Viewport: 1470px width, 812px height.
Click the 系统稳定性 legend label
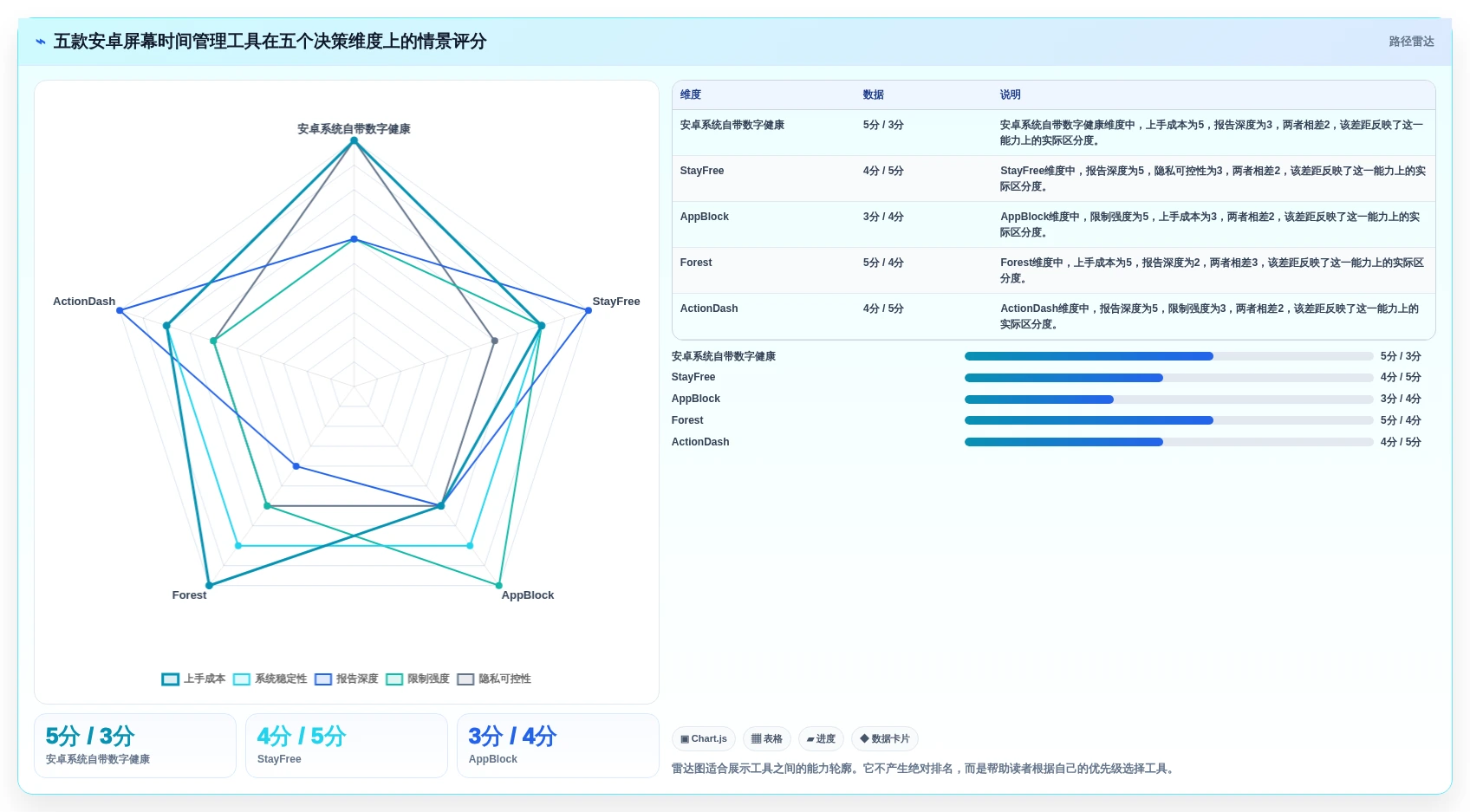coord(281,679)
